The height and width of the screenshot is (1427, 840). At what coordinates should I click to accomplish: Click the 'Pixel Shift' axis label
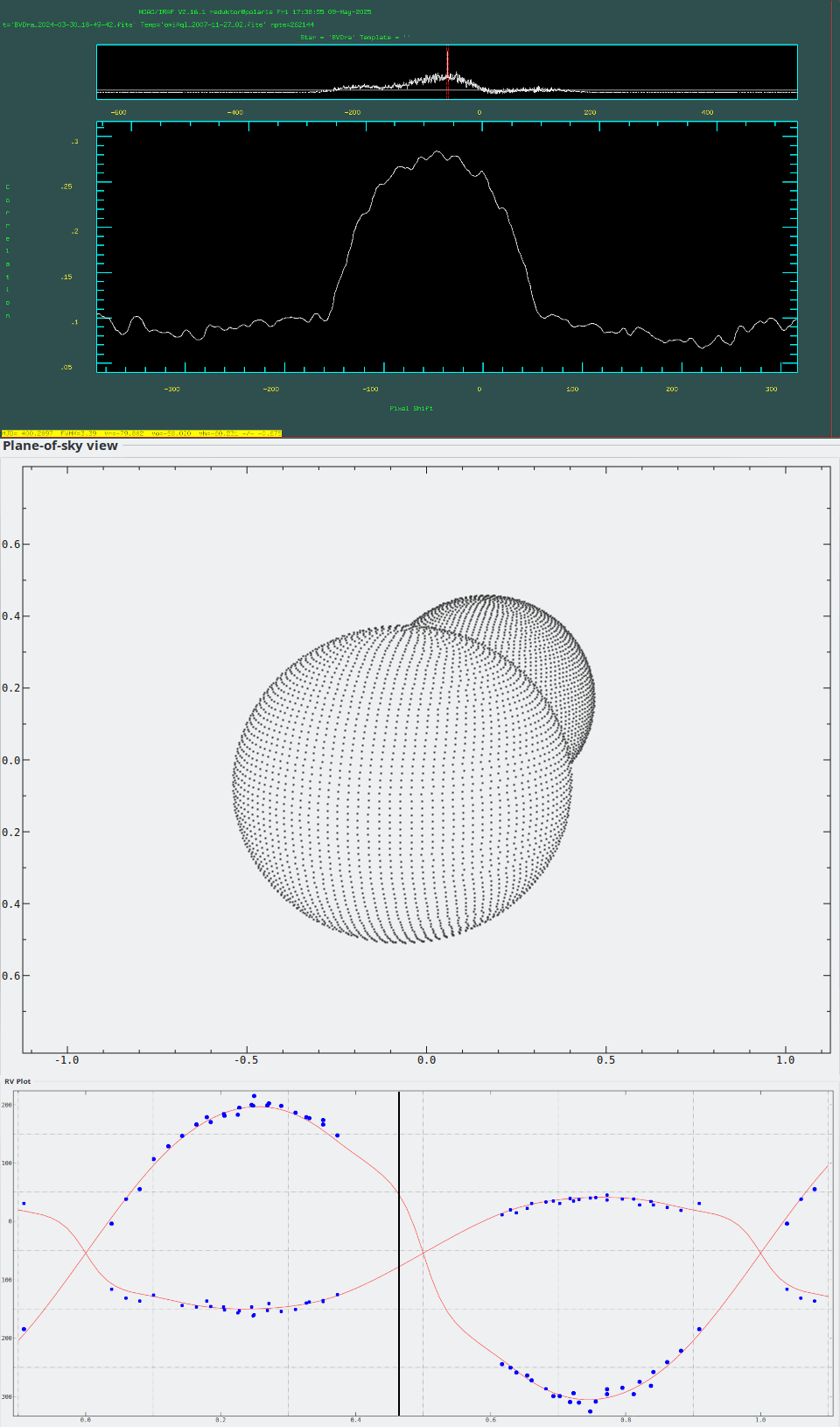(x=411, y=408)
